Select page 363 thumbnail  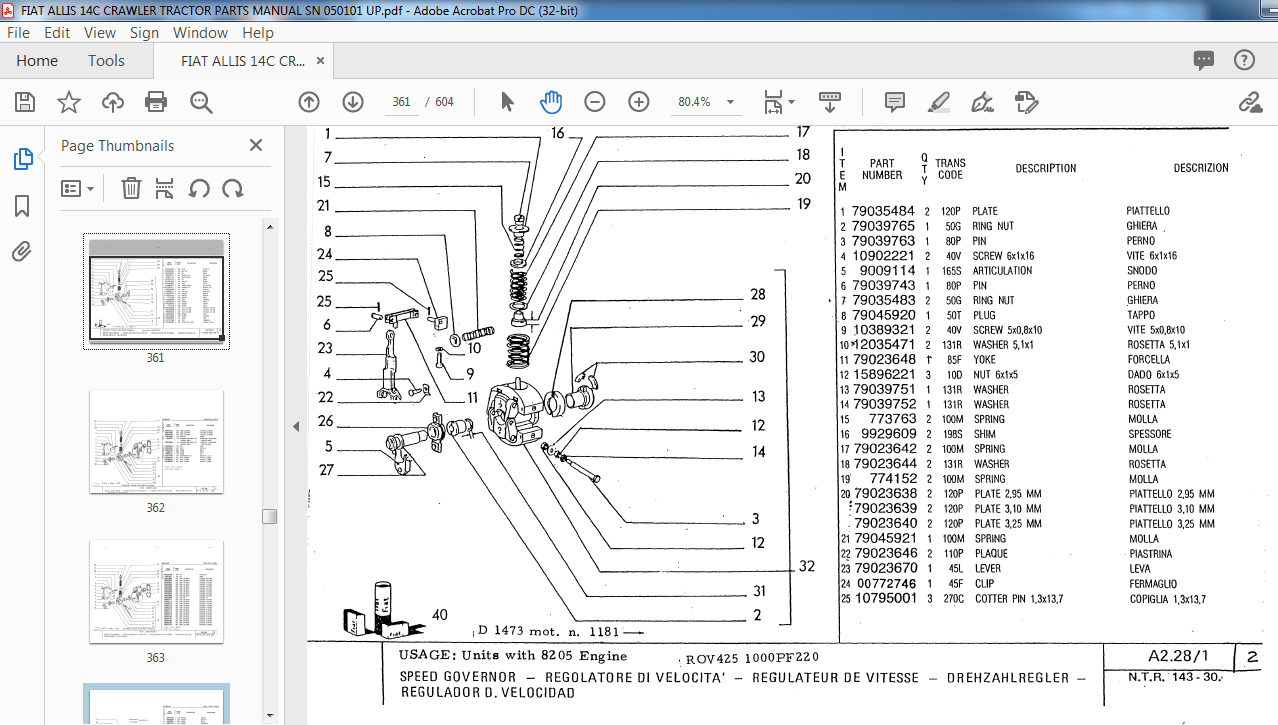(x=156, y=592)
